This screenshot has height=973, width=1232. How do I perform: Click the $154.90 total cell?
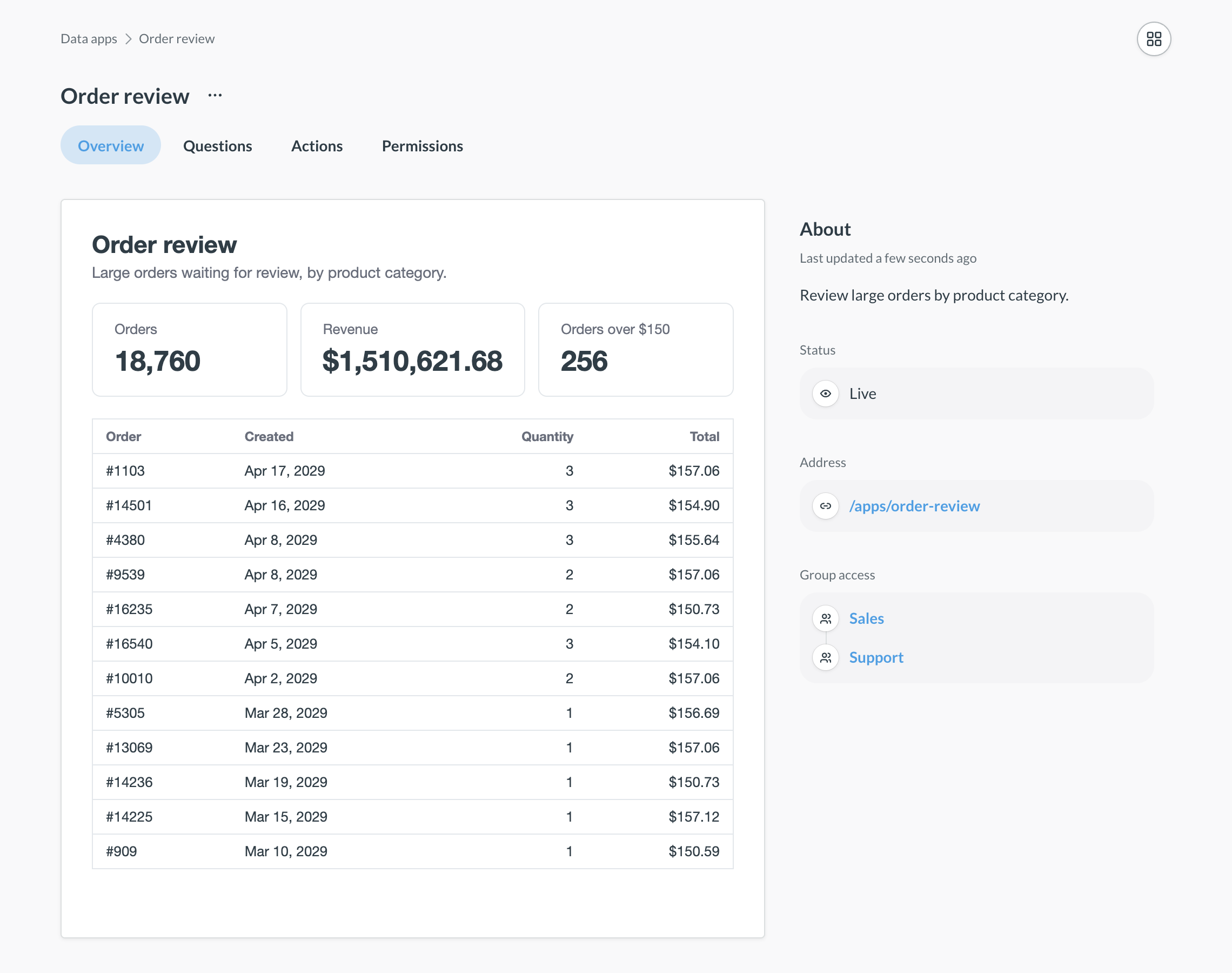[x=693, y=506]
